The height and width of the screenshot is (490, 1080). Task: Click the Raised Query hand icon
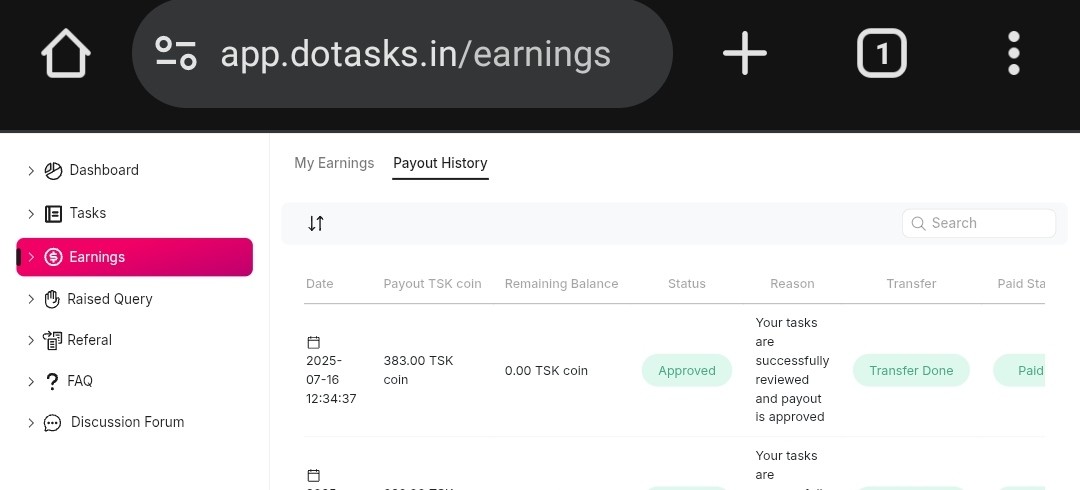click(x=52, y=299)
